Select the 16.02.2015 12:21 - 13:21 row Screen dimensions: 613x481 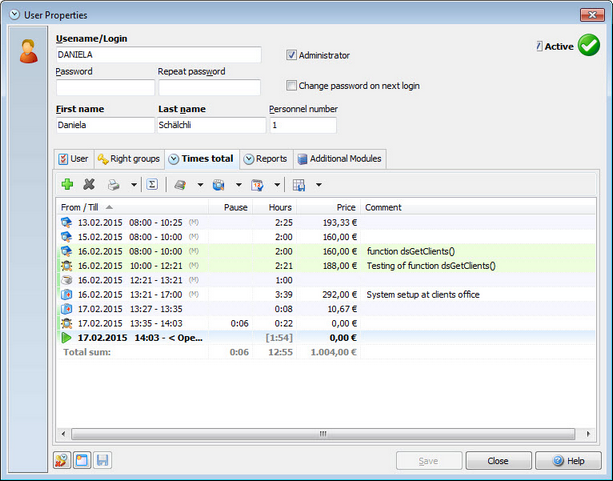tap(326, 280)
